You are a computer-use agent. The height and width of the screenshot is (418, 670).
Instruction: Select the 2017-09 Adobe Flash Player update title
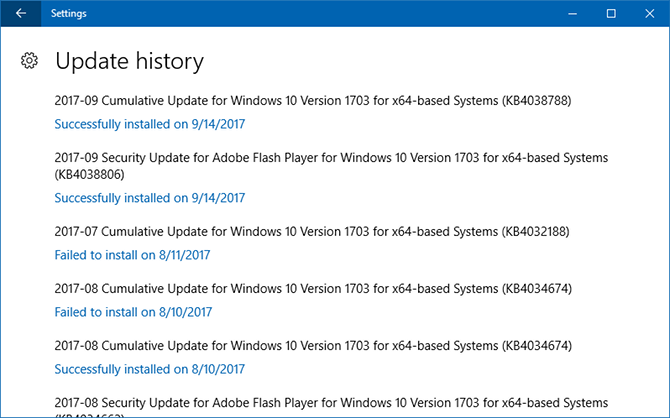click(x=331, y=158)
